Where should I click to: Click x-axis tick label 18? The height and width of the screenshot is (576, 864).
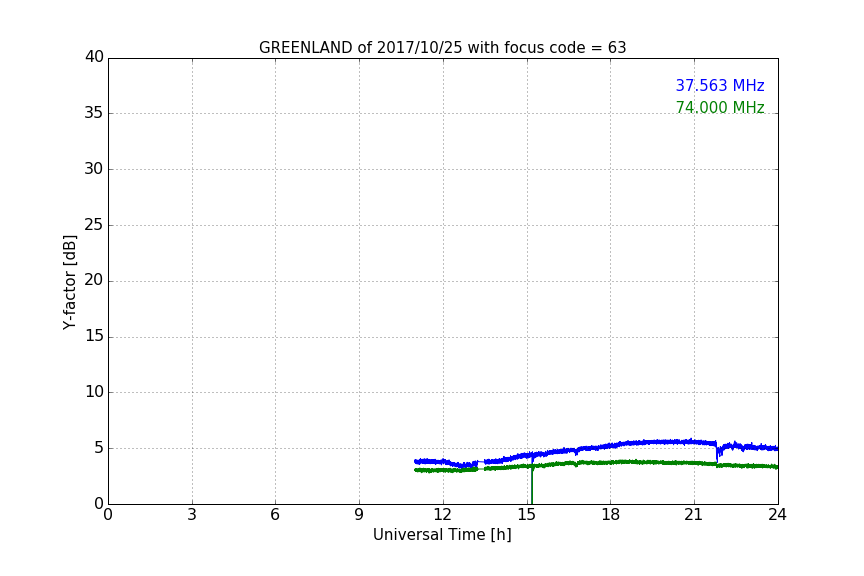[611, 515]
